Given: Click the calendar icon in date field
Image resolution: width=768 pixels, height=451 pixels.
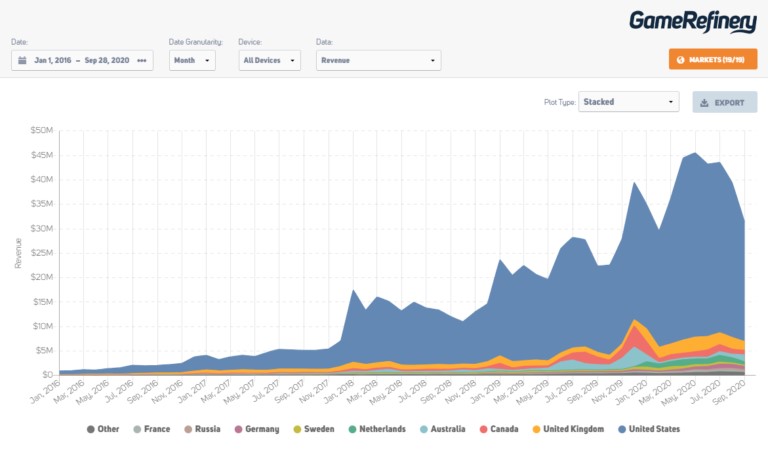Looking at the screenshot, I should tap(23, 60).
